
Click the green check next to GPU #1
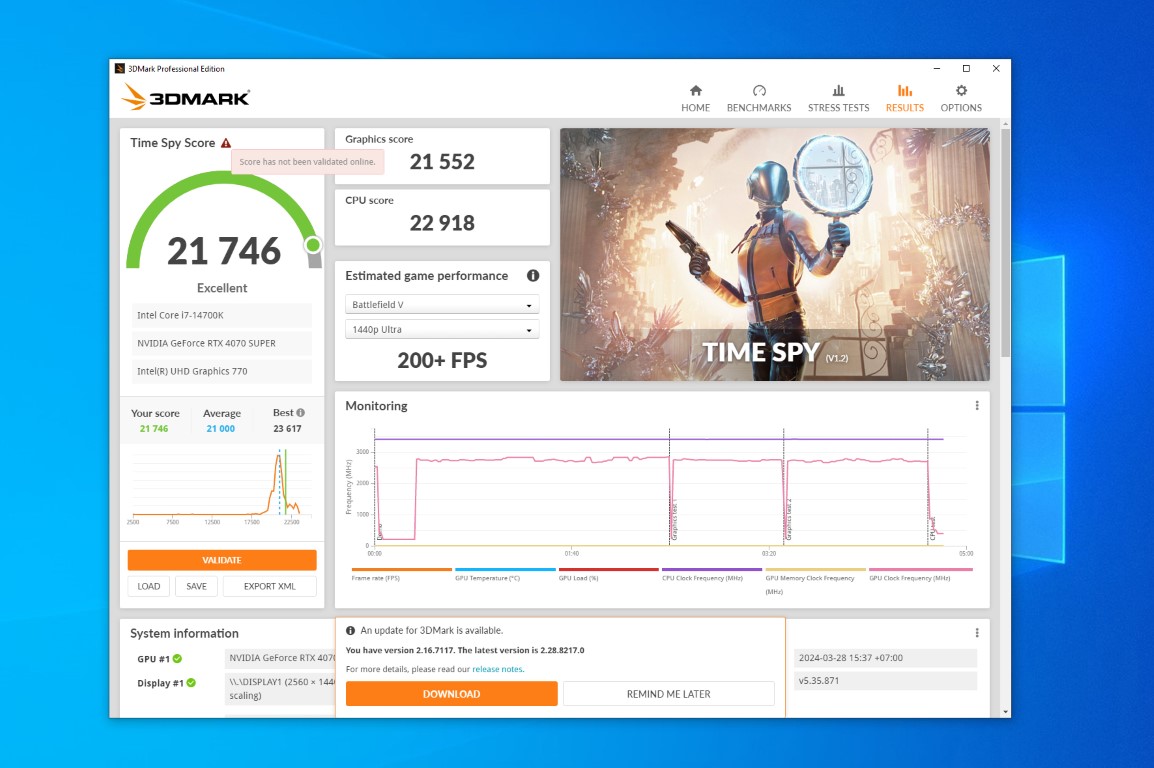[x=177, y=658]
